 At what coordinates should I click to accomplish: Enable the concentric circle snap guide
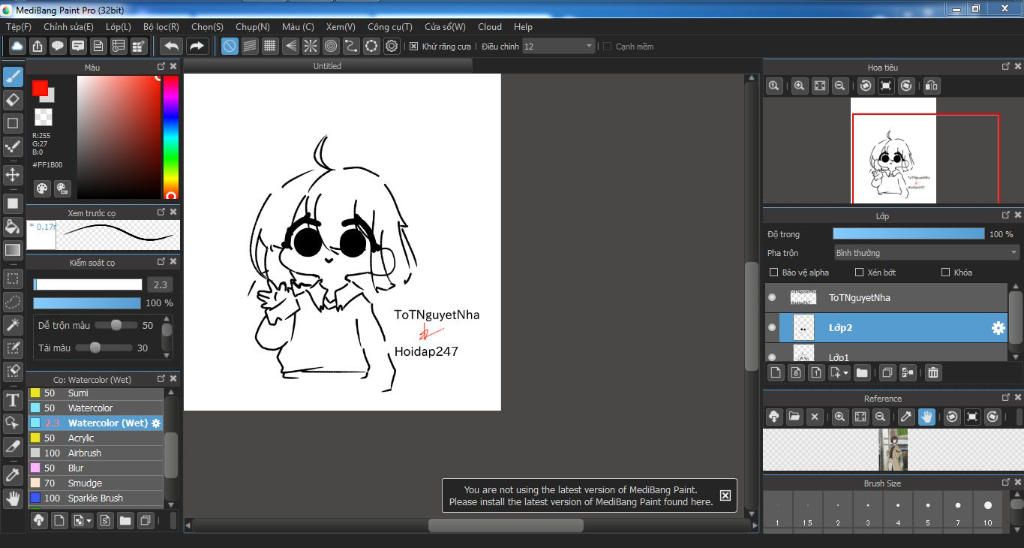(x=330, y=46)
